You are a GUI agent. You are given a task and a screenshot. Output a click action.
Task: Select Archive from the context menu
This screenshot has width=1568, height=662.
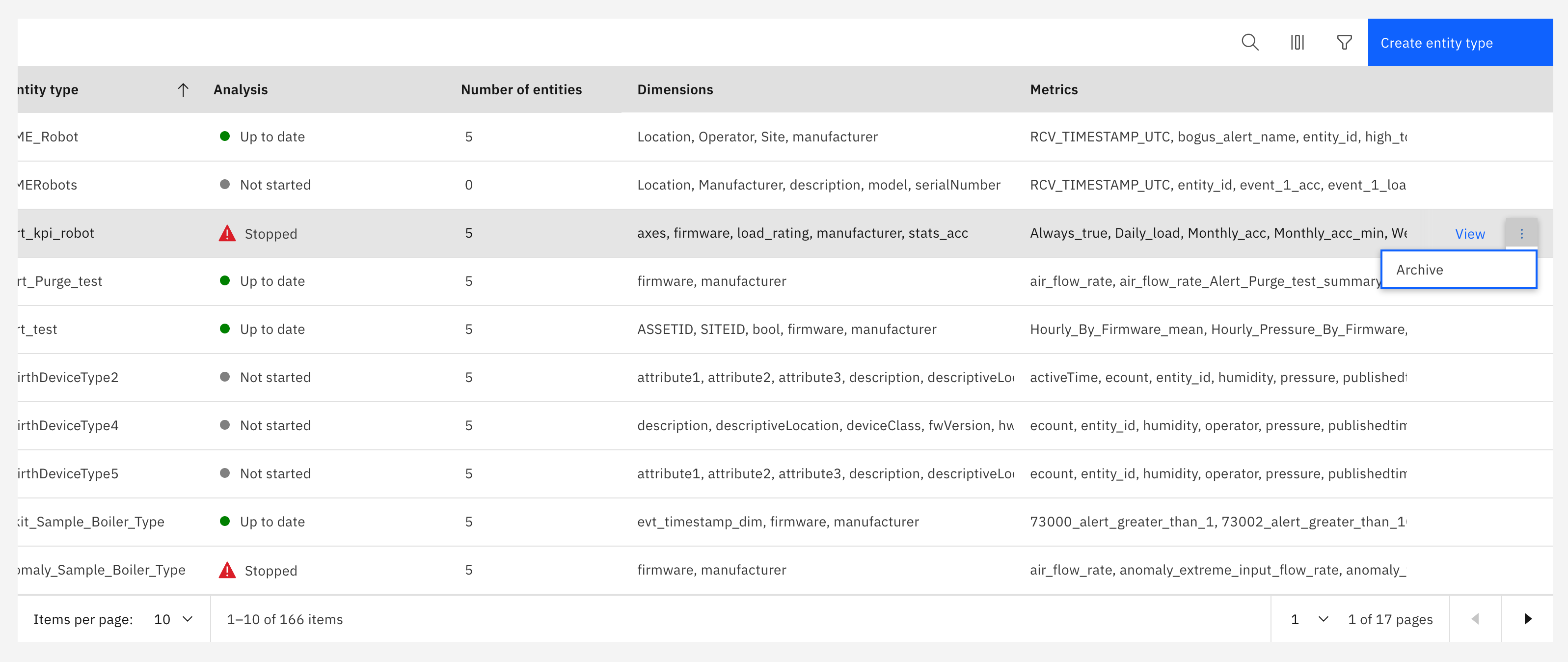pyautogui.click(x=1459, y=269)
